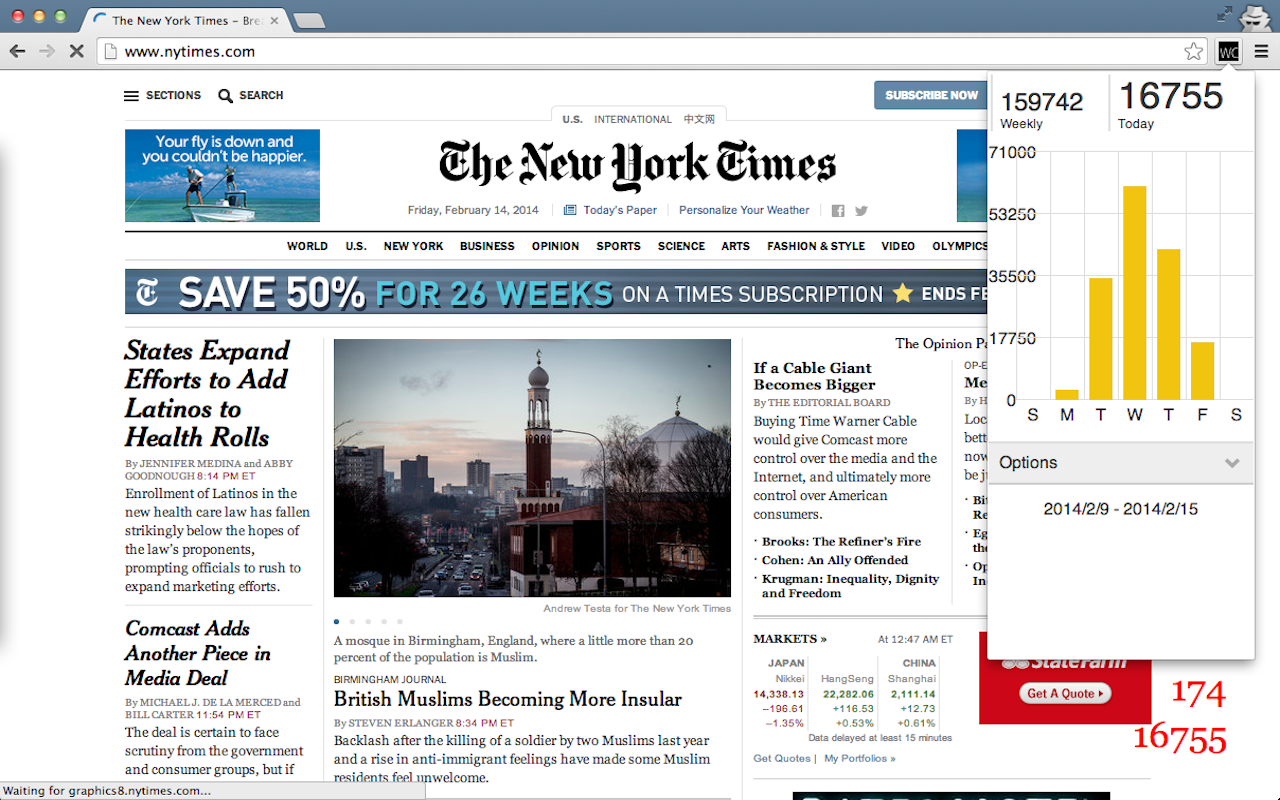Viewport: 1280px width, 800px height.
Task: Click the HangSeng value 22,282.06
Action: point(846,694)
